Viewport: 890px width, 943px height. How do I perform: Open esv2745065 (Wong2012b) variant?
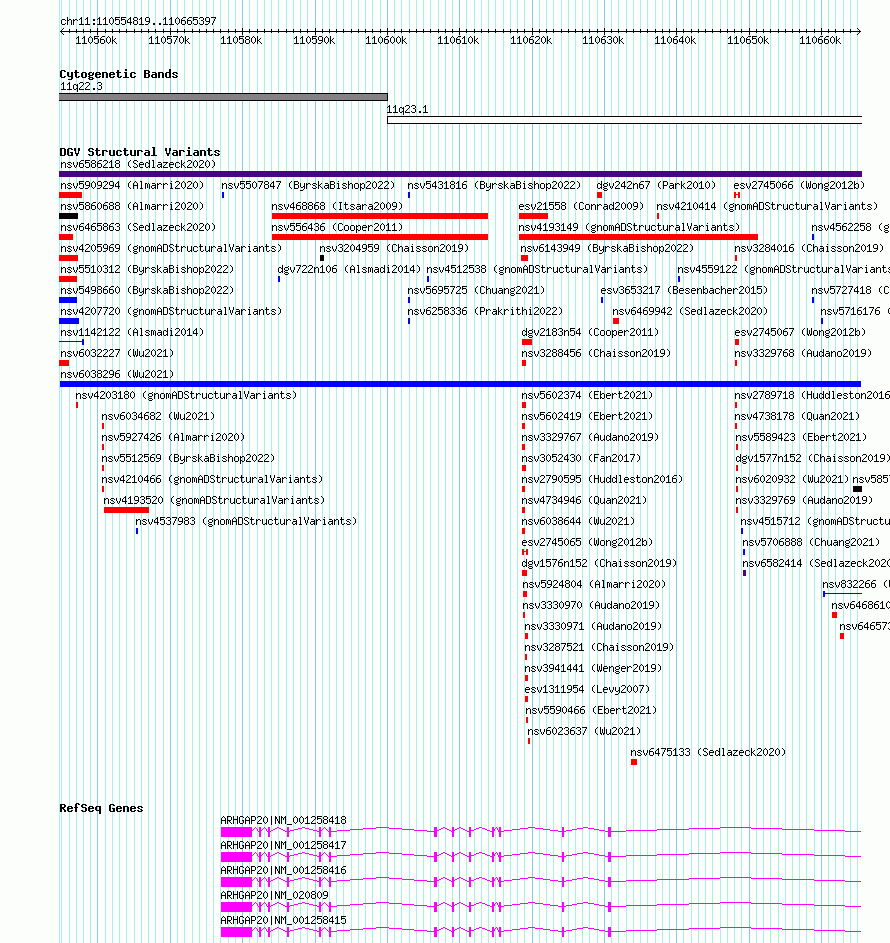[587, 542]
